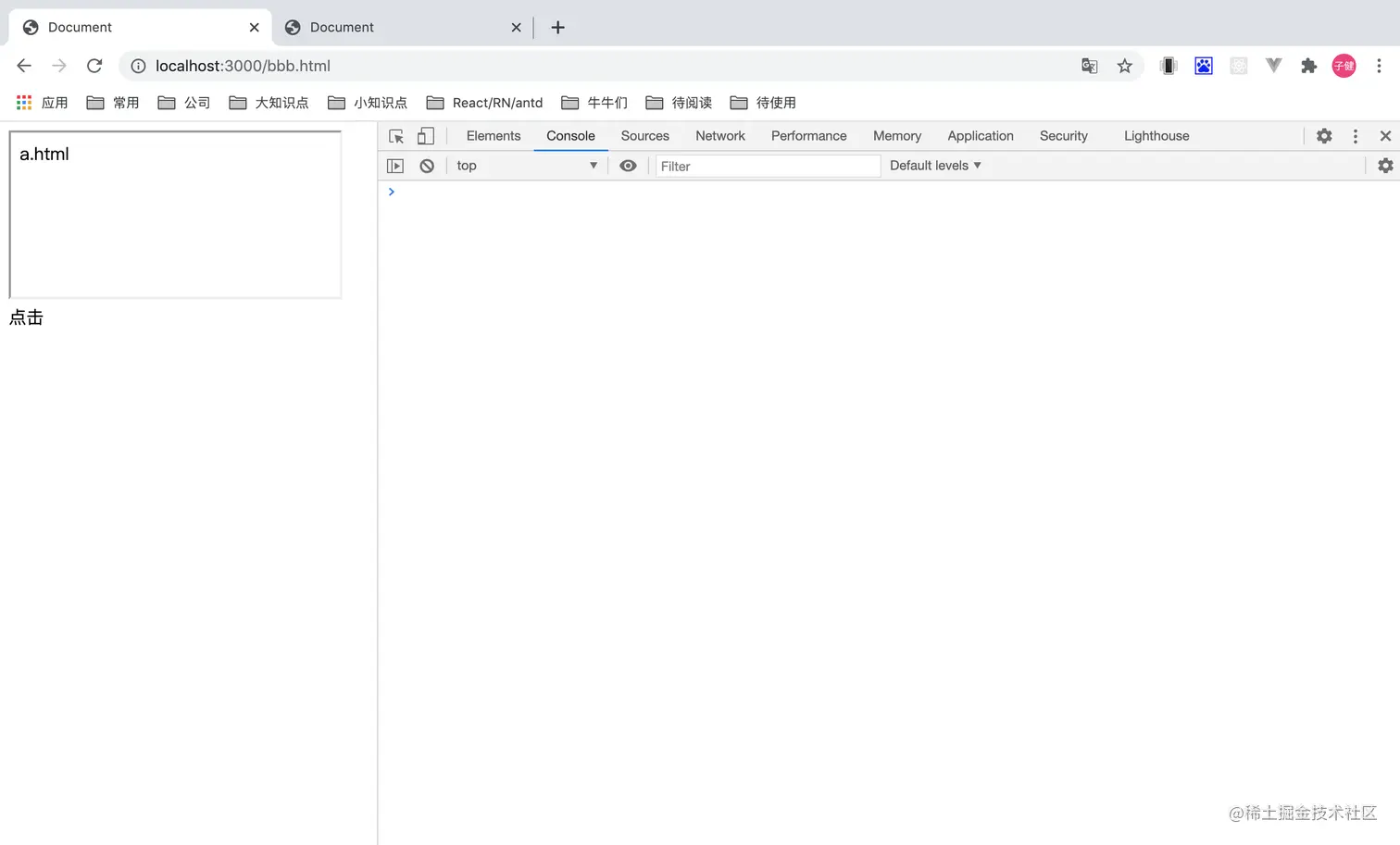Viewport: 1400px width, 845px height.
Task: Create a live expression with the eye
Action: coord(628,166)
